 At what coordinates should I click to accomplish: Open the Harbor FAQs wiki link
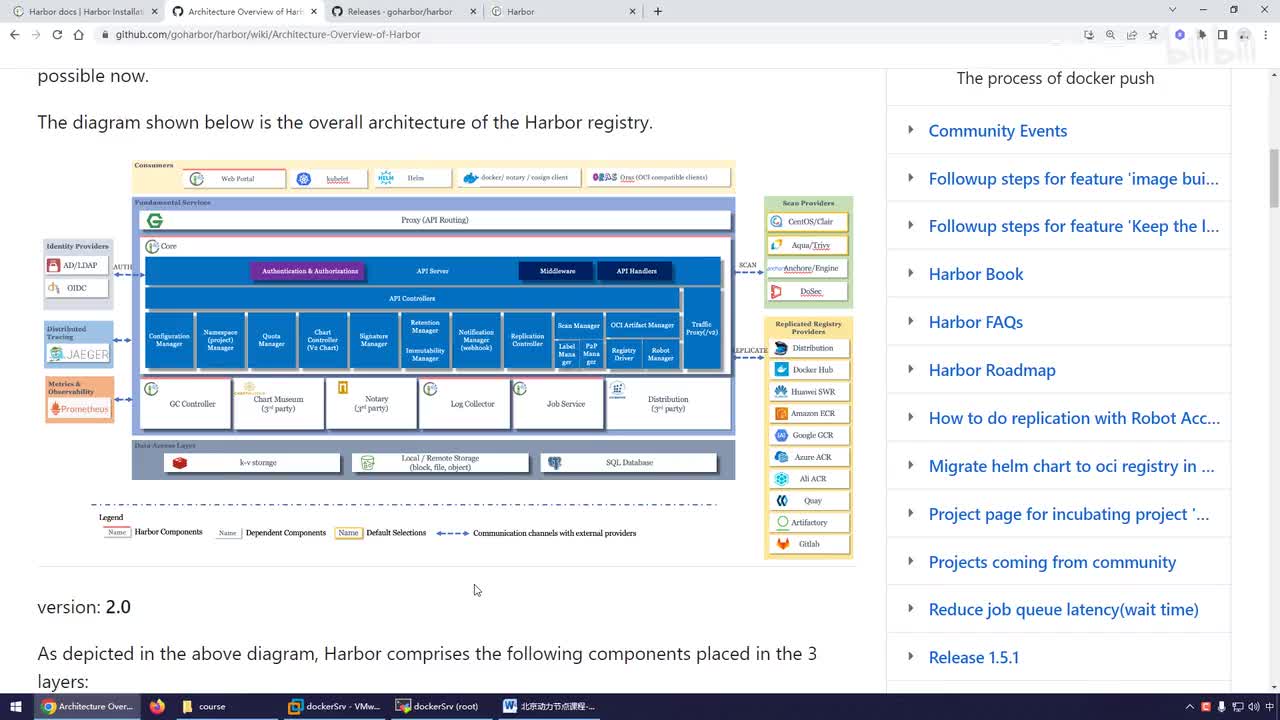click(975, 322)
